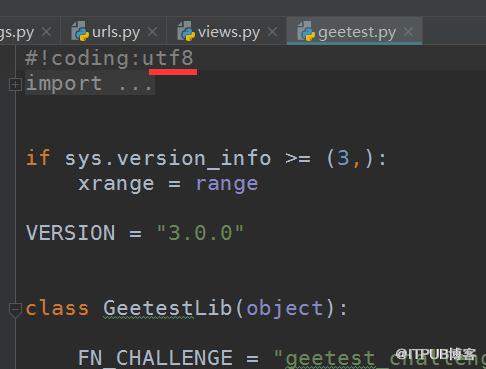The width and height of the screenshot is (486, 369).
Task: Expand the folded import block
Action: coord(15,84)
